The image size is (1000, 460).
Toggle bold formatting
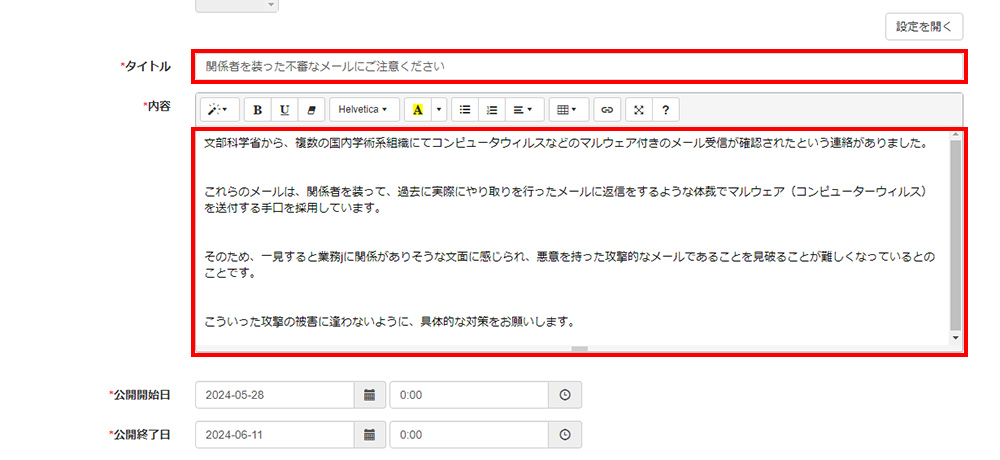coord(258,109)
